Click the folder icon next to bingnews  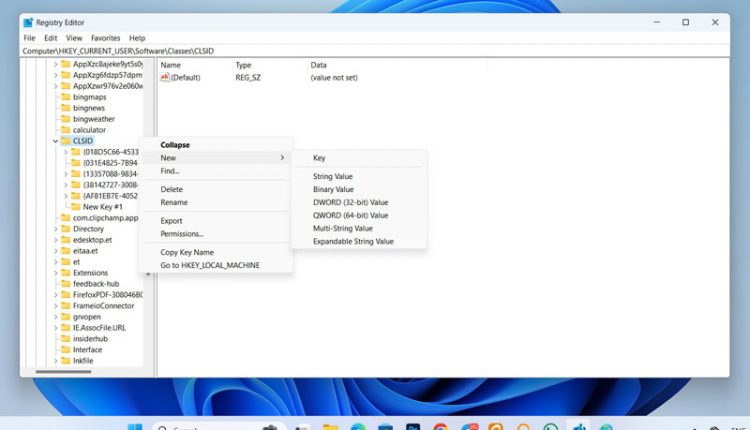tap(66, 108)
